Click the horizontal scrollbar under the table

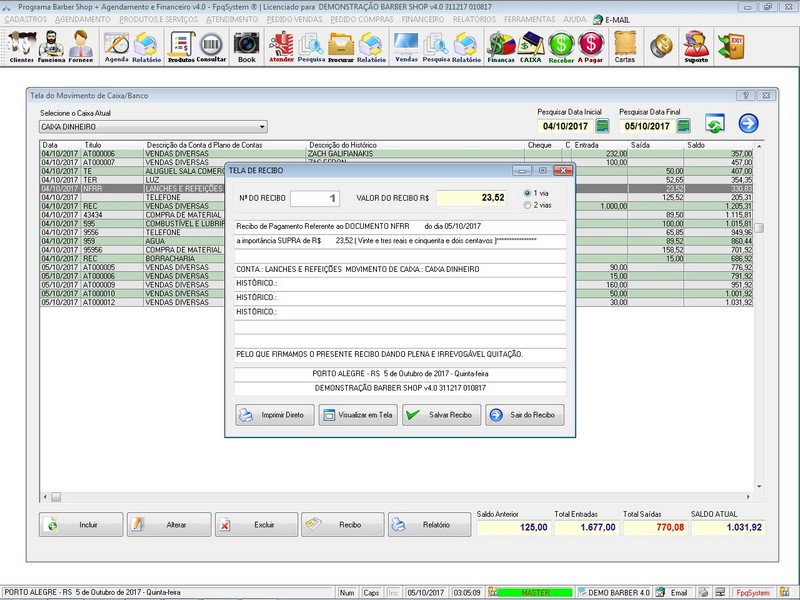[400, 496]
